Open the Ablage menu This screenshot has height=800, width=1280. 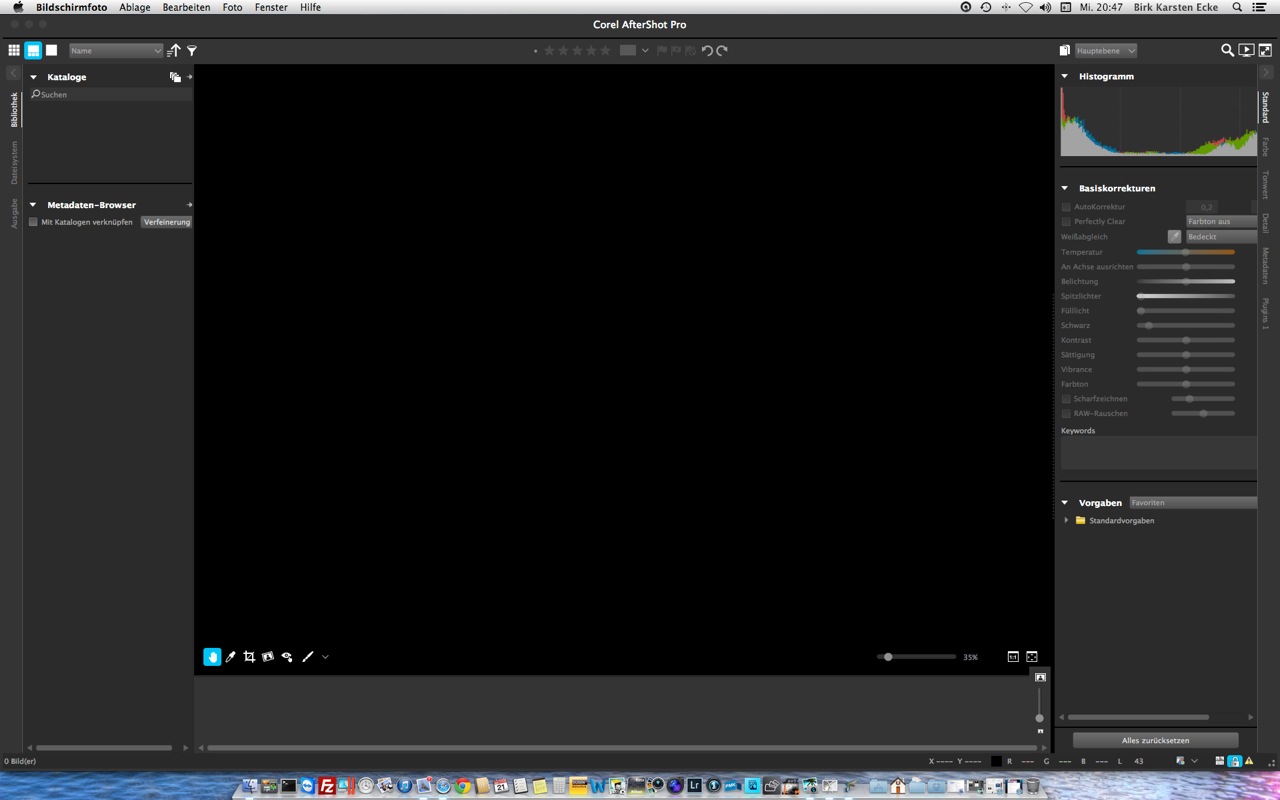point(135,7)
